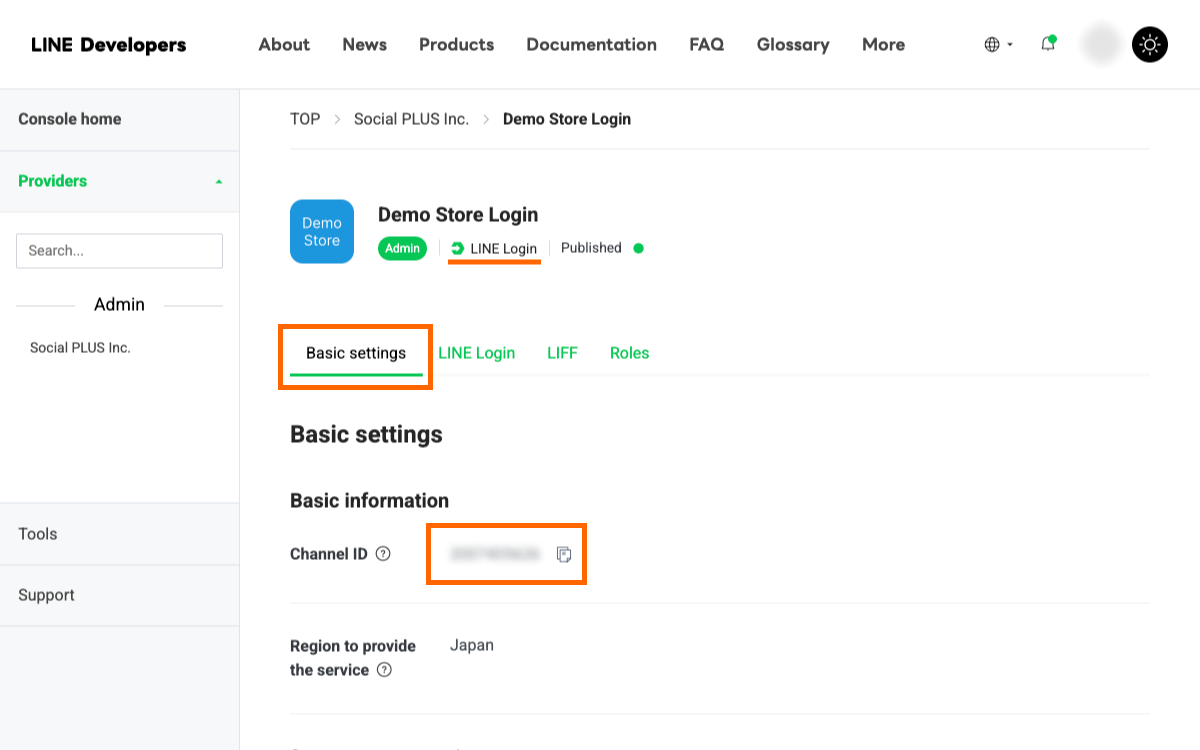The width and height of the screenshot is (1200, 750).
Task: Select Social PLUS Inc. in sidebar
Action: [80, 348]
